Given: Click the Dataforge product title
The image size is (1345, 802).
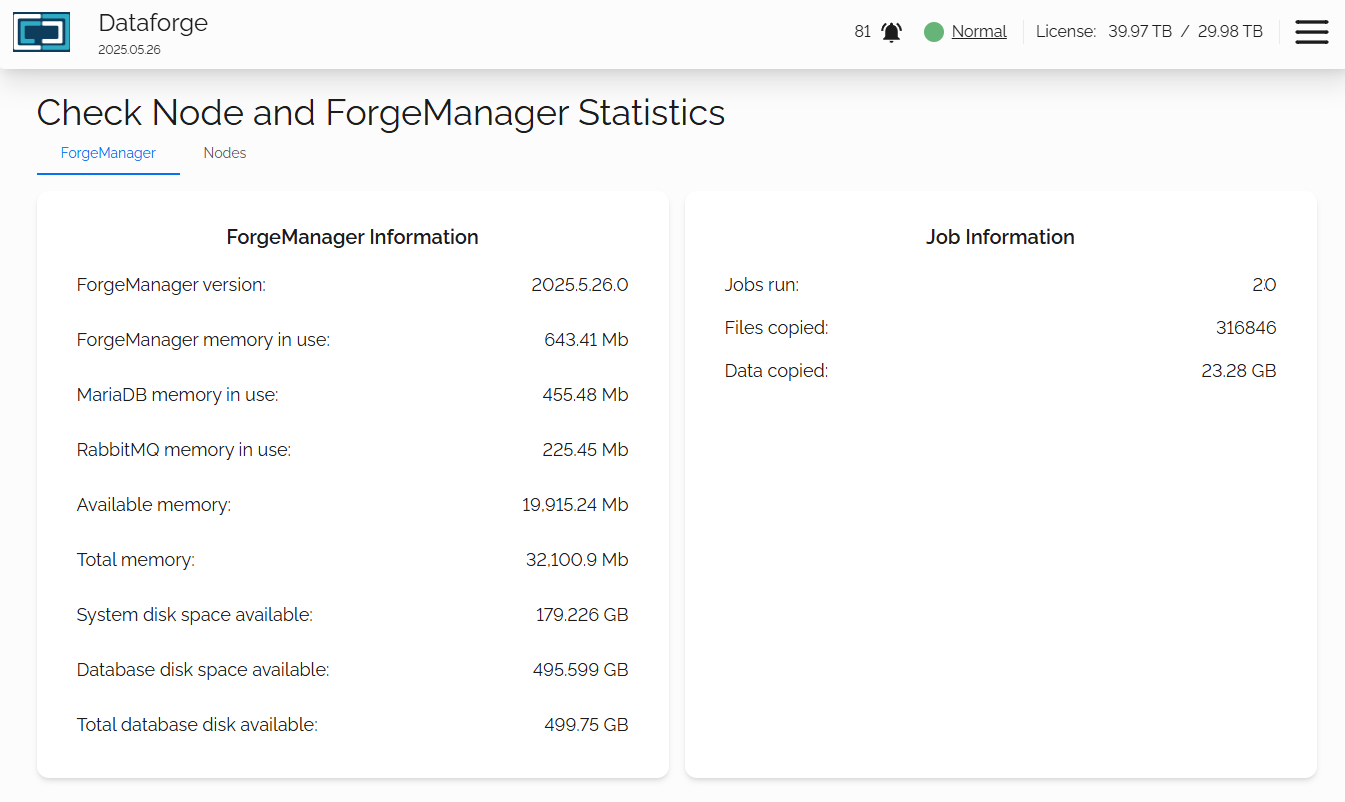Looking at the screenshot, I should coord(153,23).
